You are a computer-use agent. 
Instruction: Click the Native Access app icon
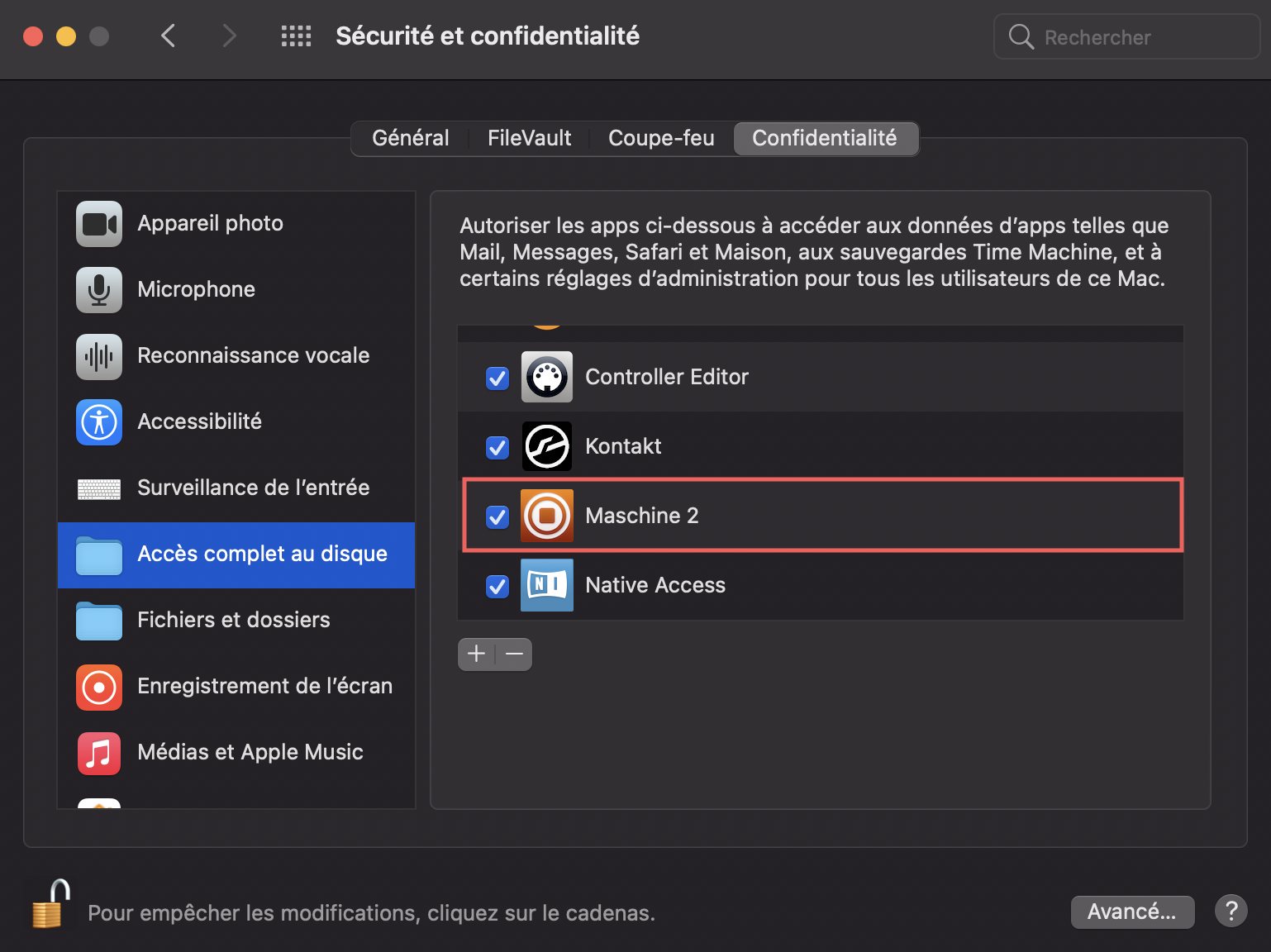(x=547, y=585)
